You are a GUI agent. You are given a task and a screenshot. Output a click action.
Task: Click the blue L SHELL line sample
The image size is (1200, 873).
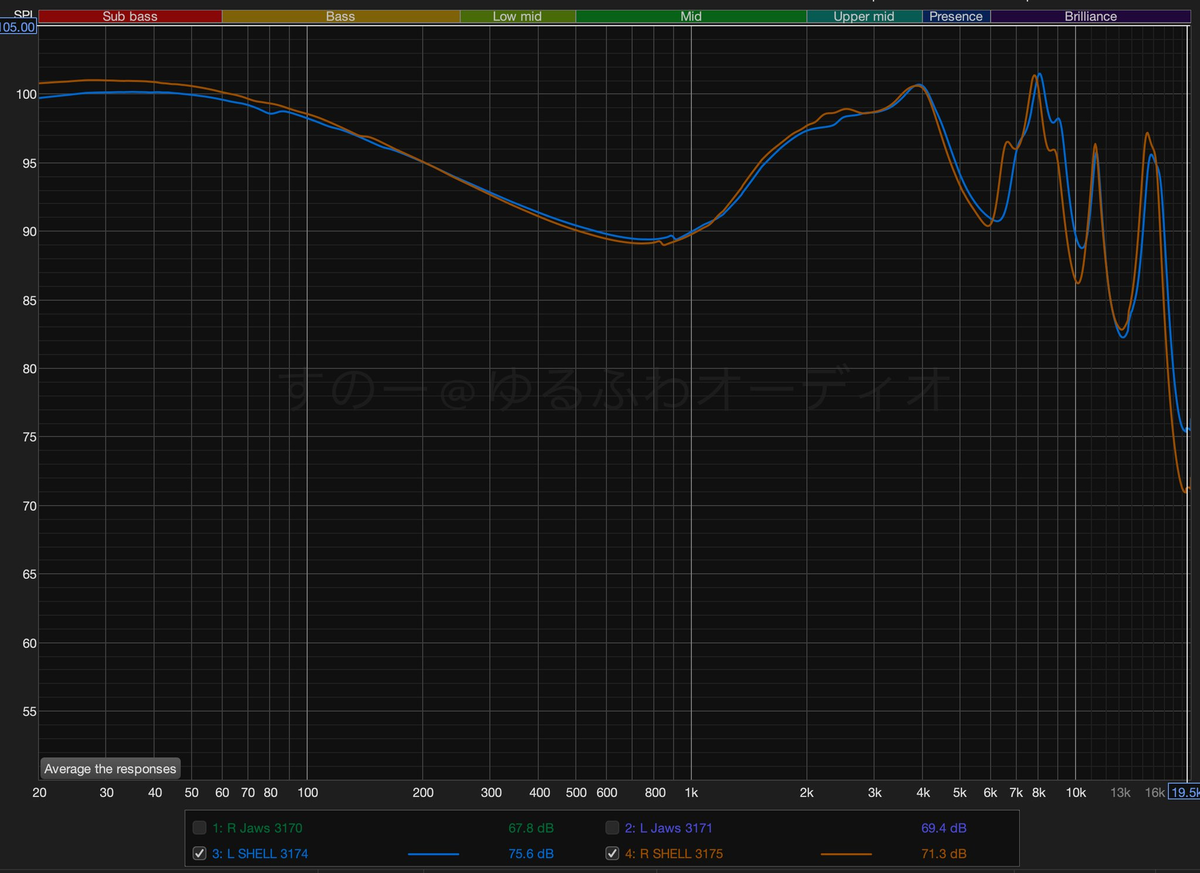click(x=434, y=854)
